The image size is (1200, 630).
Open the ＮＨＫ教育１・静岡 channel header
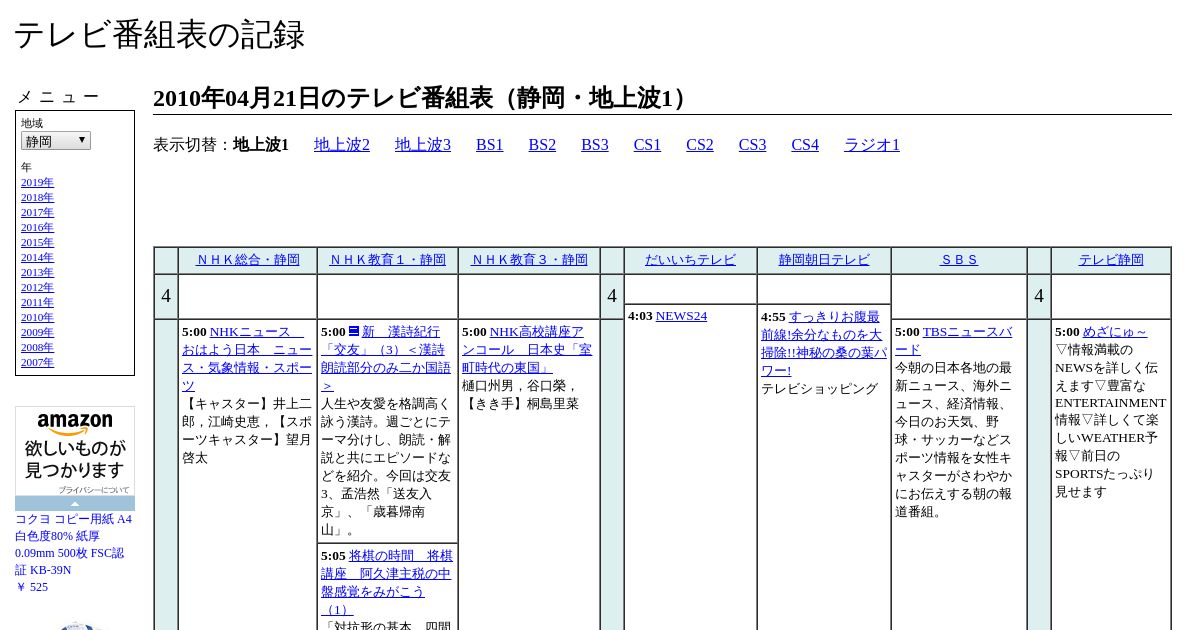click(x=388, y=260)
